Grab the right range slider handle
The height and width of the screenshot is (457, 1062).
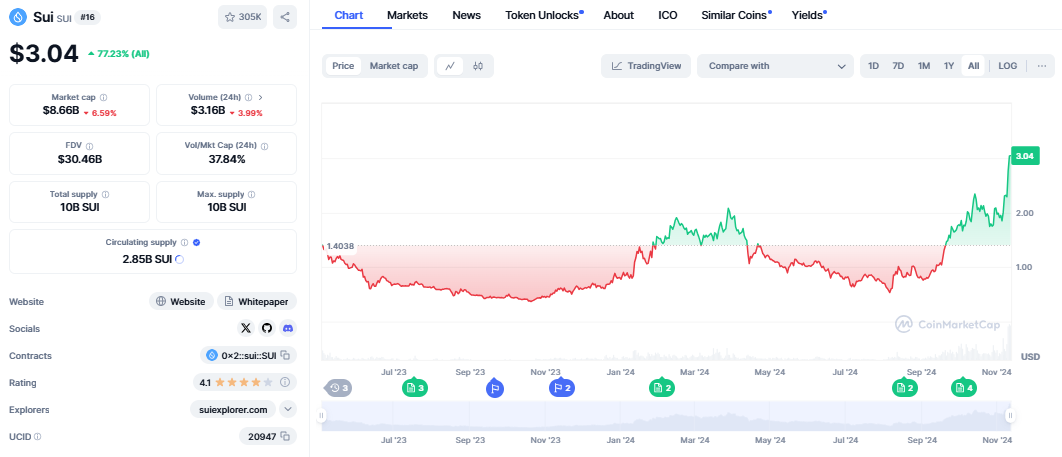[x=1010, y=416]
